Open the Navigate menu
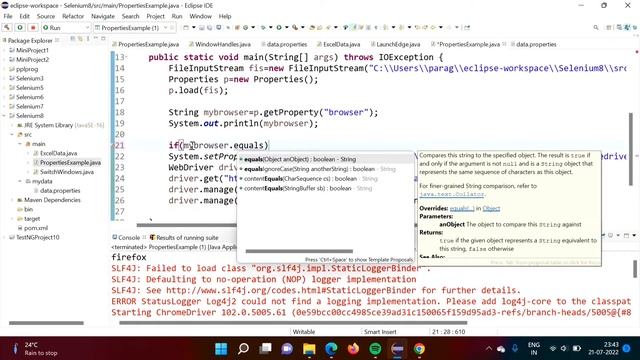This screenshot has width=640, height=360. (103, 16)
